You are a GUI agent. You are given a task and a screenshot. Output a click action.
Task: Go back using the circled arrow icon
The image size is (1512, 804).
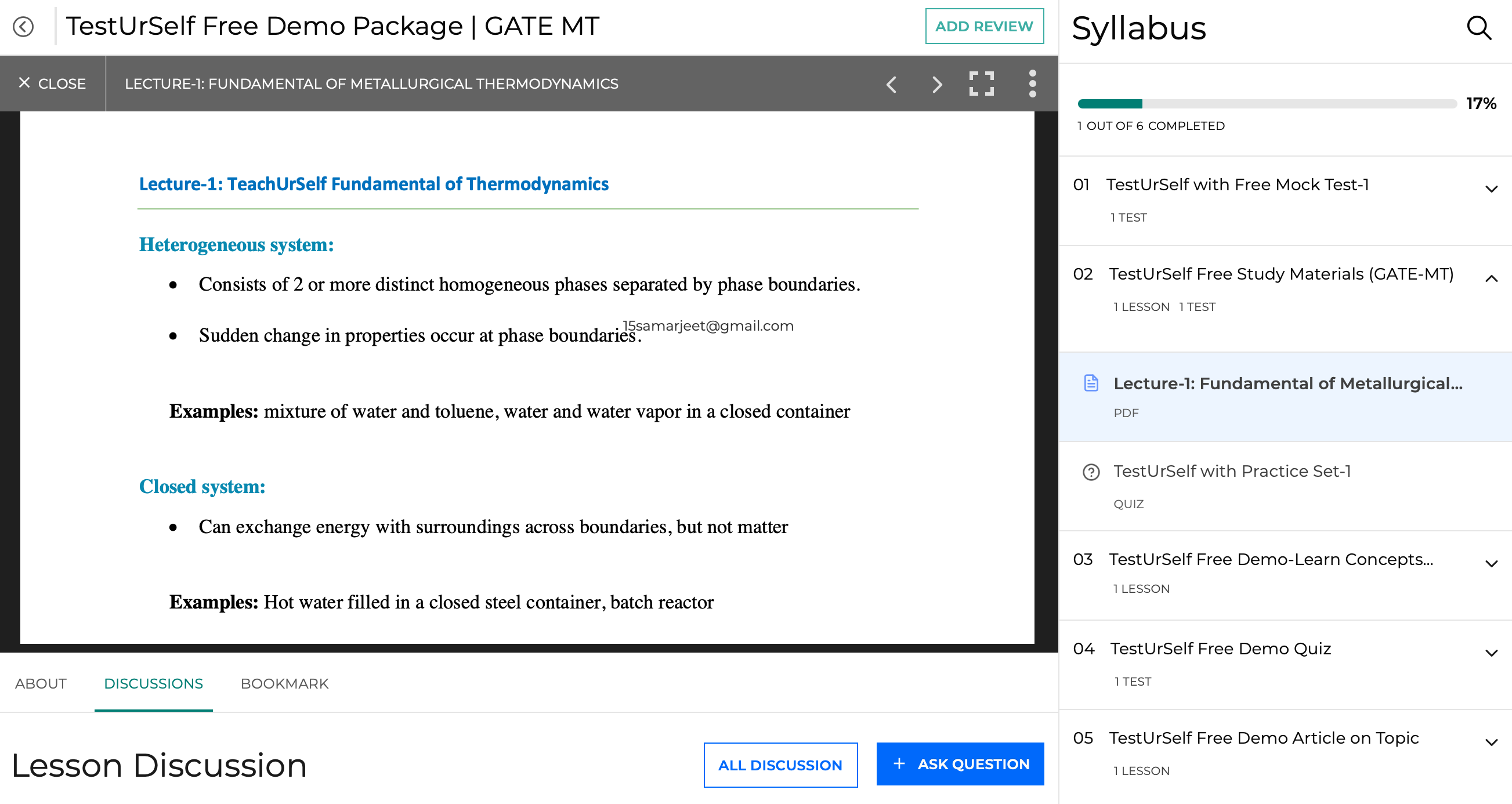[x=23, y=27]
